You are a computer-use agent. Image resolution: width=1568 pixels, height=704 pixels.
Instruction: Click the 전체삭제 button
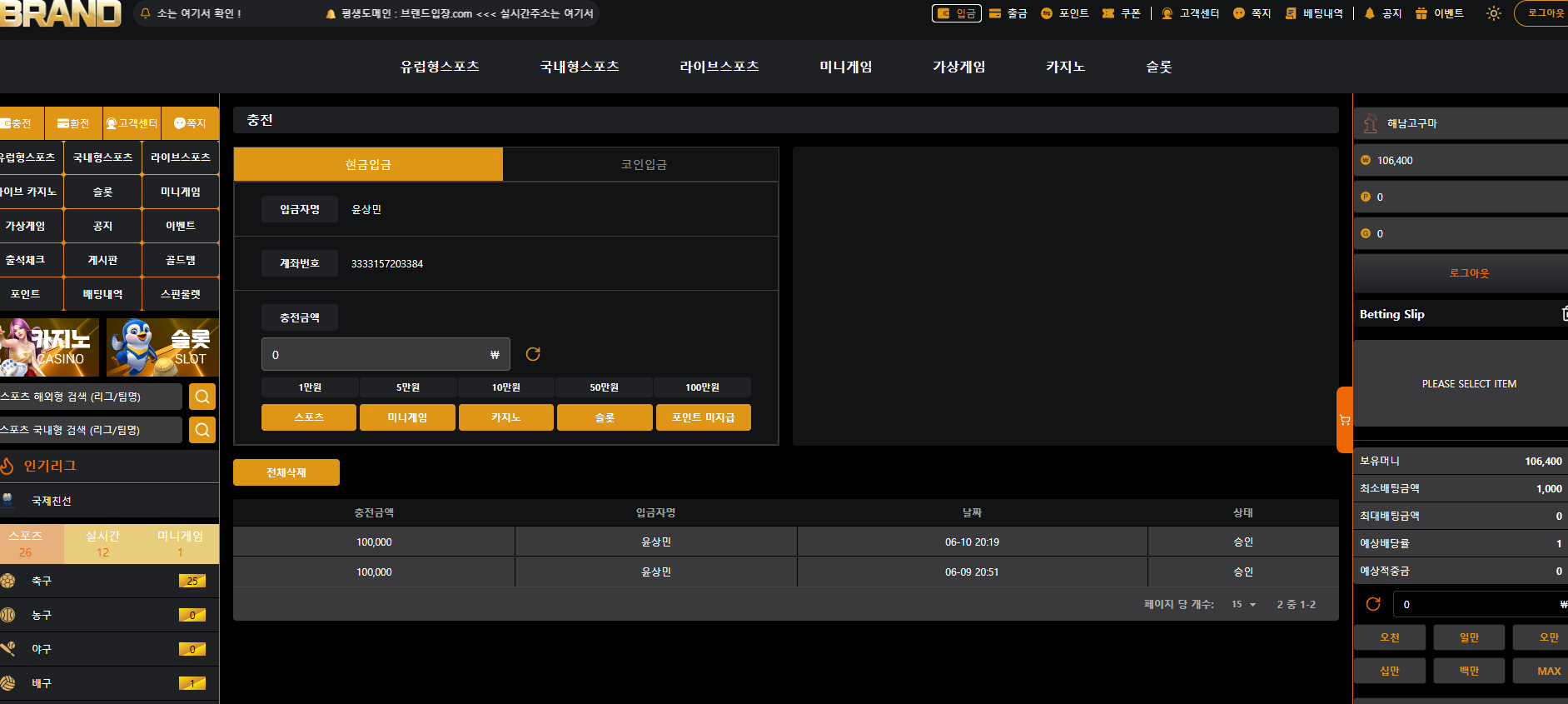pyautogui.click(x=286, y=472)
